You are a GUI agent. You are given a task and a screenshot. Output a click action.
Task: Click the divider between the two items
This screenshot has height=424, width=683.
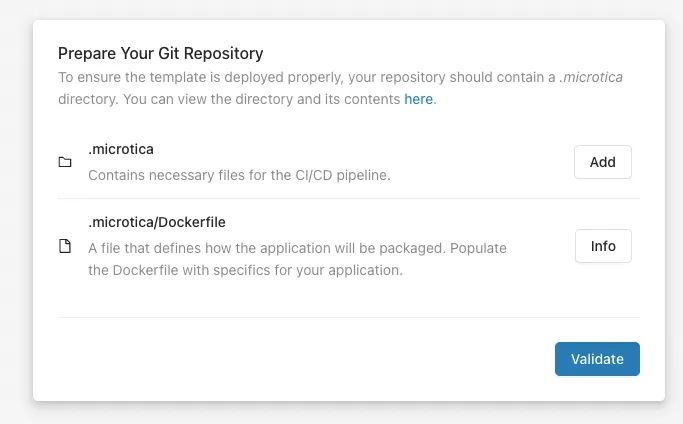click(348, 198)
